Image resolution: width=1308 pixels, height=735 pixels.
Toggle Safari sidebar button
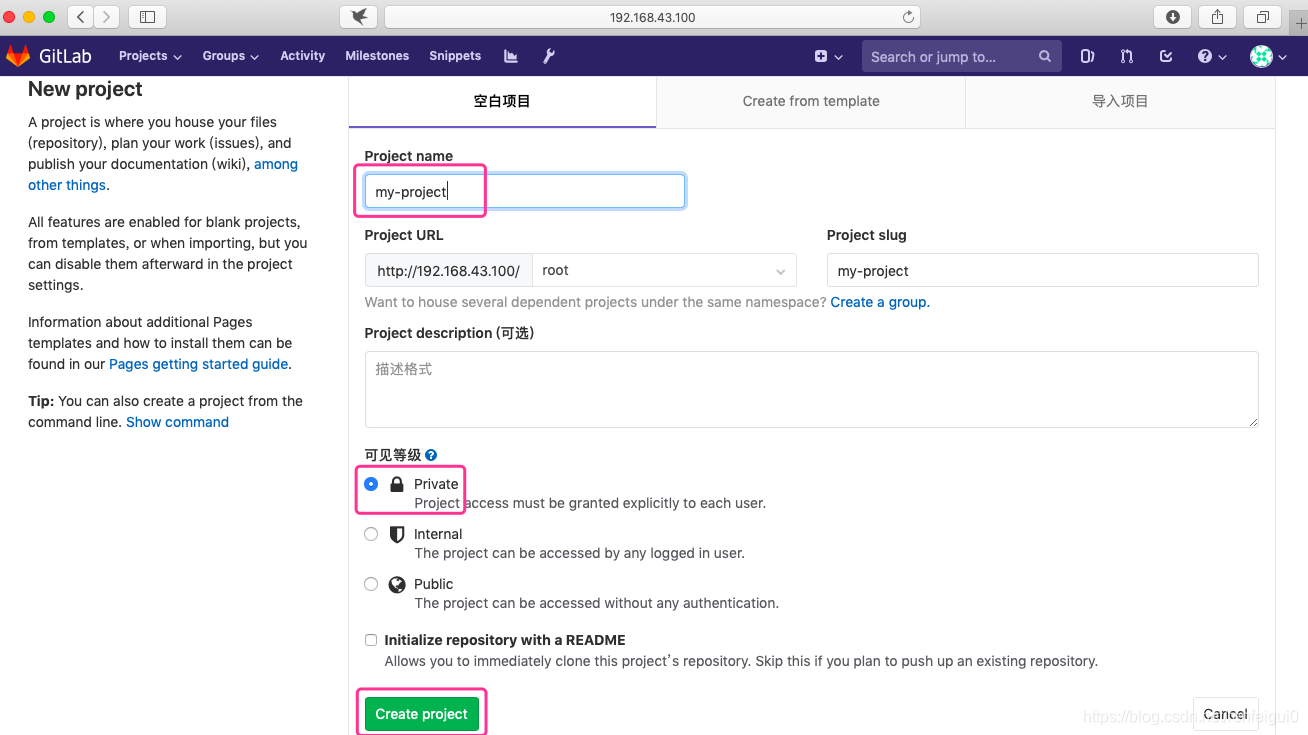tap(147, 16)
